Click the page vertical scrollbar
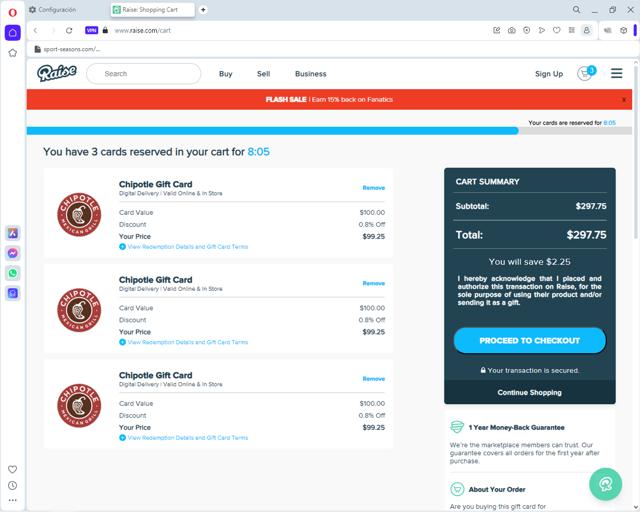 coord(636,151)
